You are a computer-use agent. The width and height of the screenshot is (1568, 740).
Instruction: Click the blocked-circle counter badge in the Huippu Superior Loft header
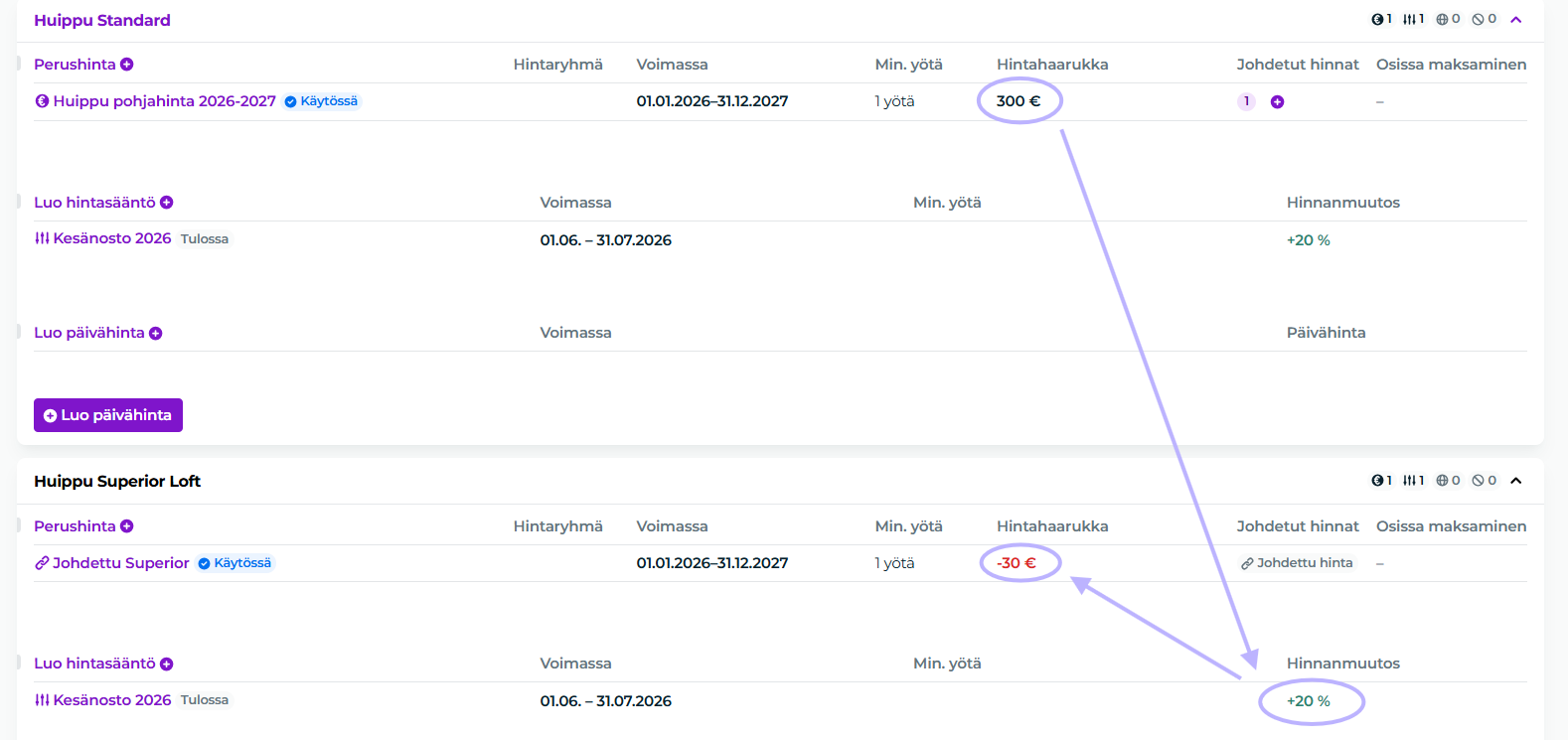(x=1484, y=481)
